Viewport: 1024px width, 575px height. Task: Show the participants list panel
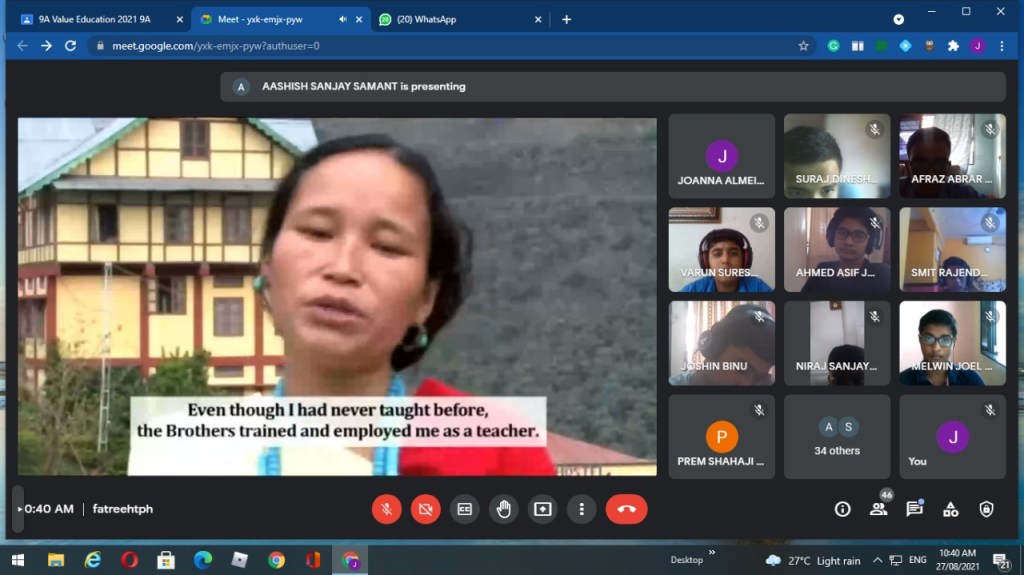(x=878, y=509)
